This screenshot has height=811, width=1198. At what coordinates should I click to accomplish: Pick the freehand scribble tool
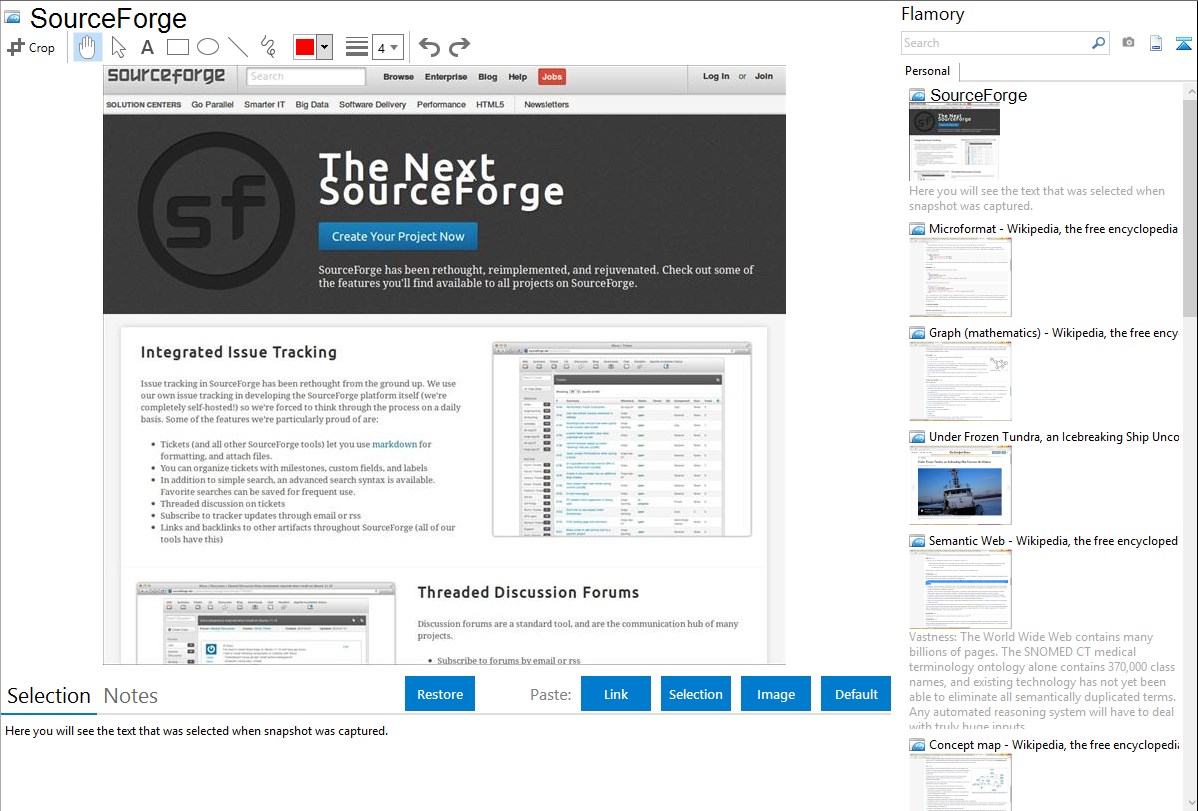pyautogui.click(x=268, y=47)
